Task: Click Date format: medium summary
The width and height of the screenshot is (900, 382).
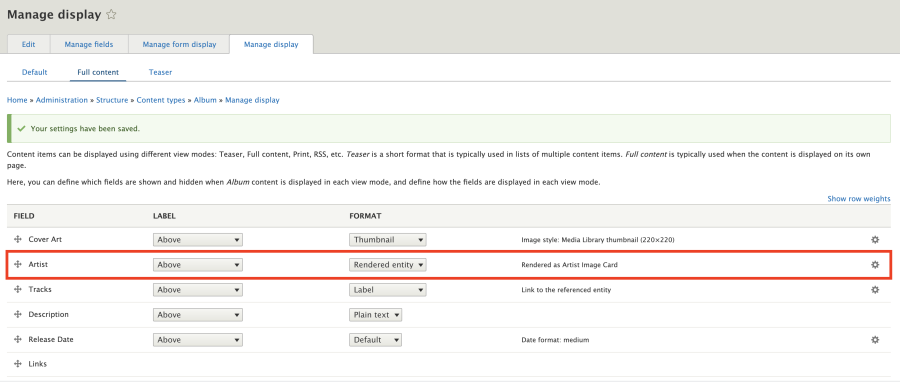Action: [x=555, y=340]
